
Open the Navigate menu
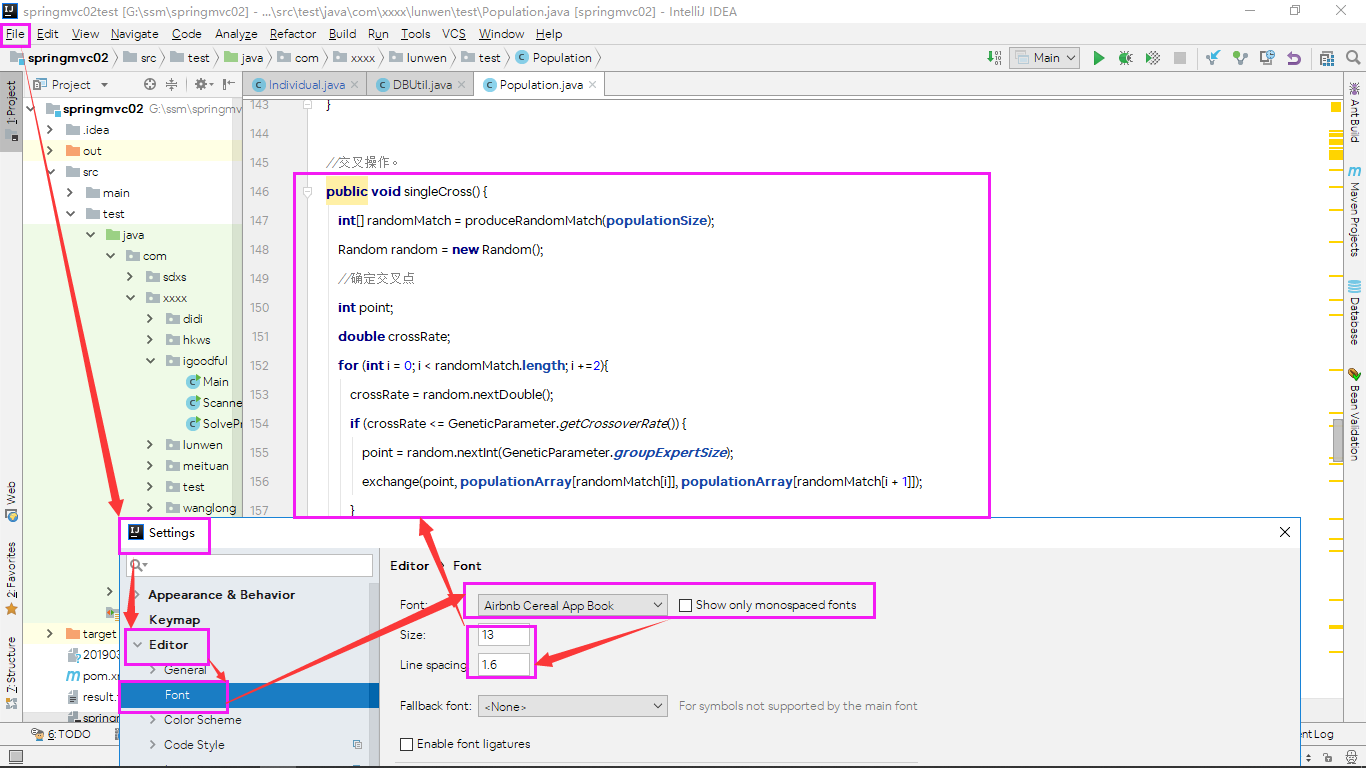[134, 34]
